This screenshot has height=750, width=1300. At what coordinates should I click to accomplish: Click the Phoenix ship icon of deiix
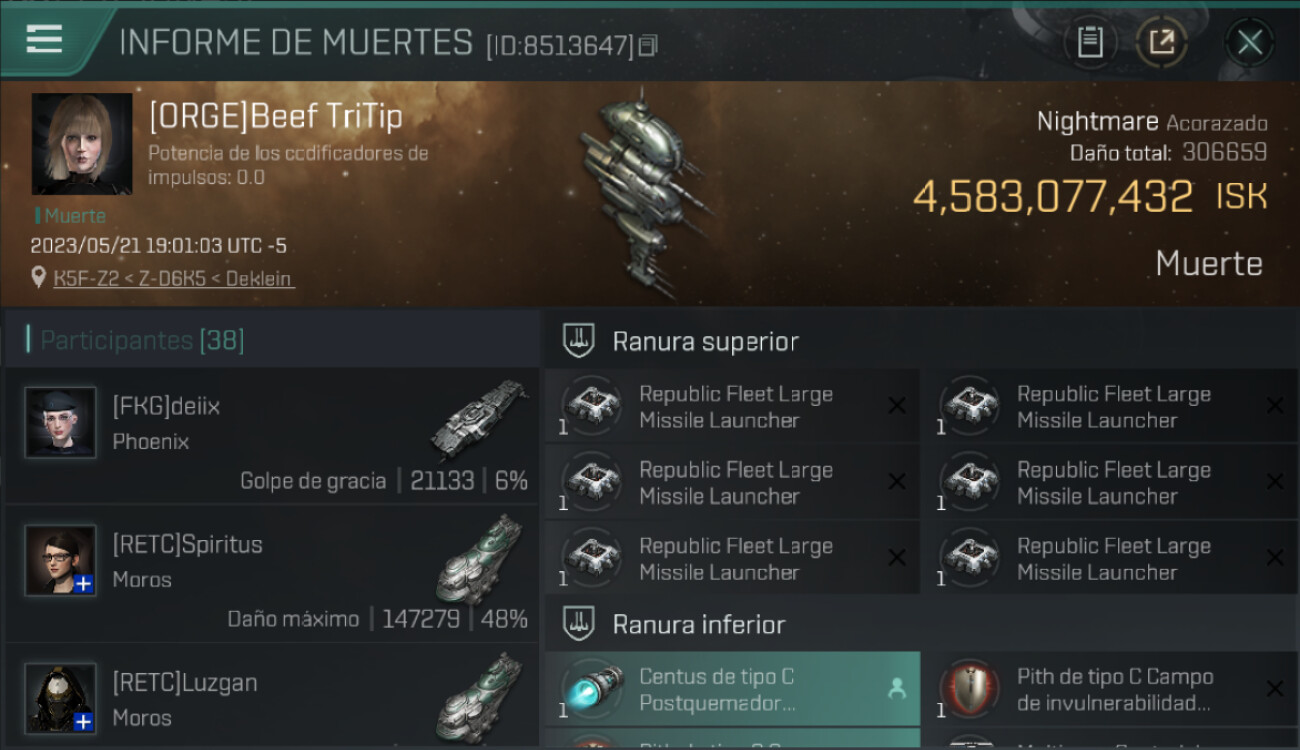[480, 418]
